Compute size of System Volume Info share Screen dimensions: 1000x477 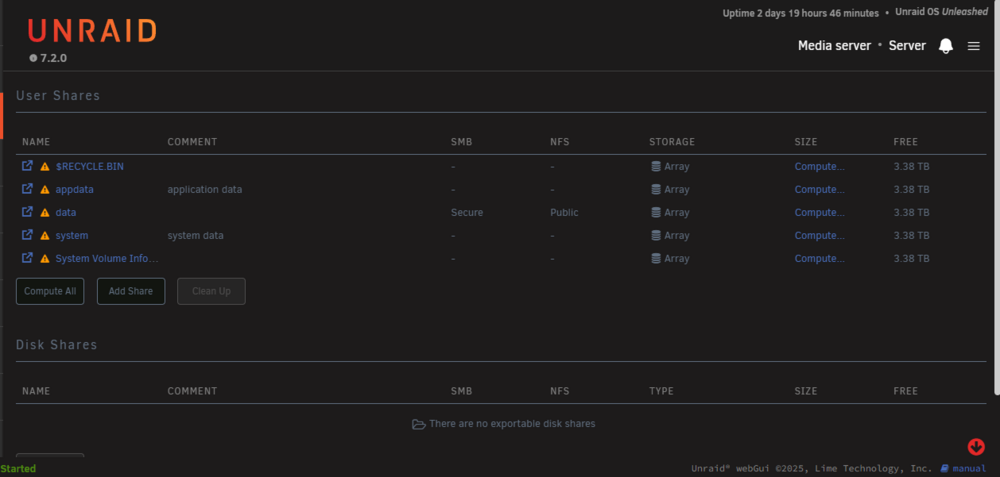tap(820, 258)
